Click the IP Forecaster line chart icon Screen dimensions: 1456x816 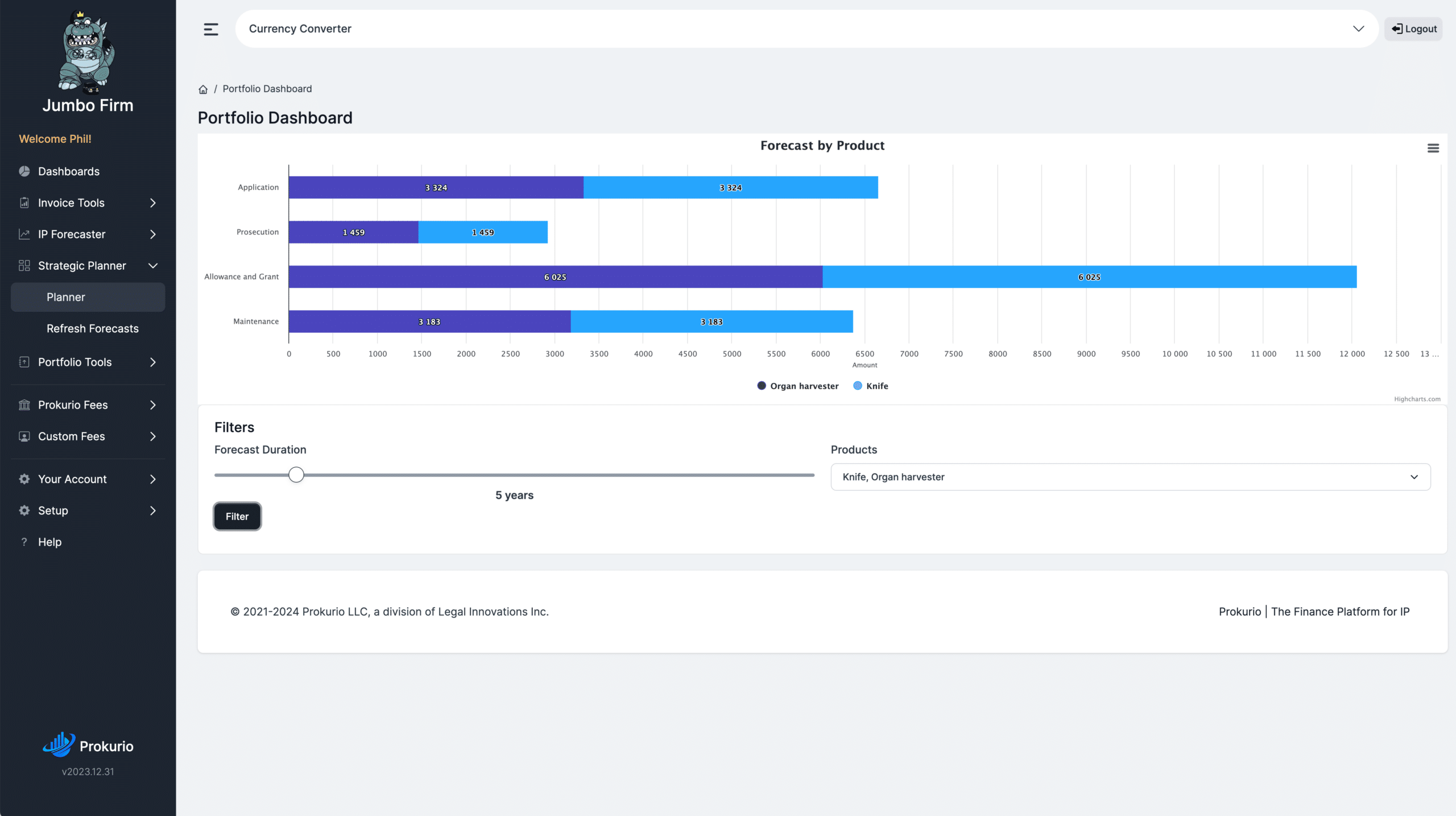[24, 234]
